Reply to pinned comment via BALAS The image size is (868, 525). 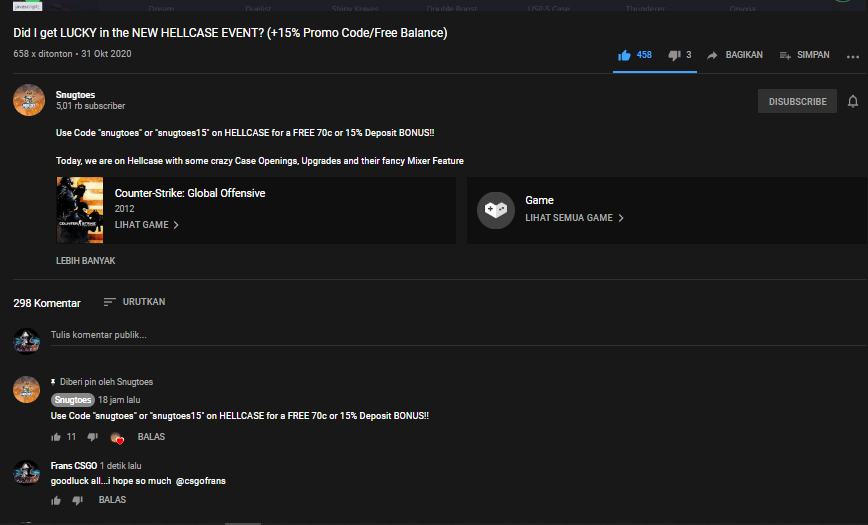(151, 437)
